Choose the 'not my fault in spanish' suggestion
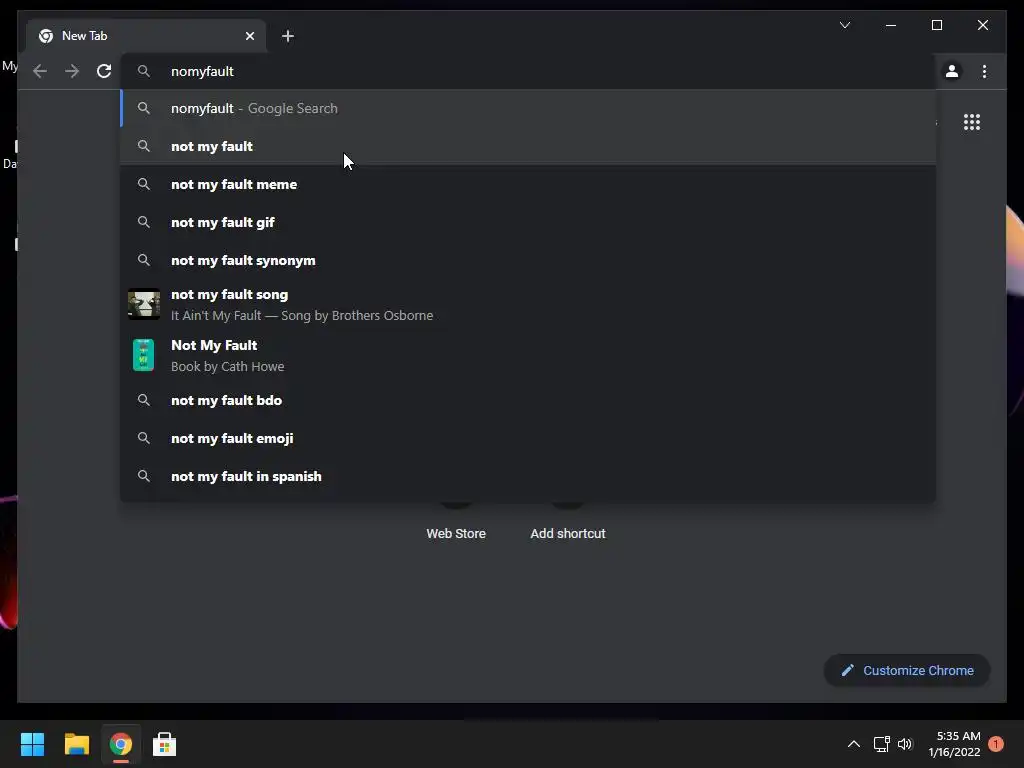Image resolution: width=1024 pixels, height=768 pixels. [x=528, y=476]
